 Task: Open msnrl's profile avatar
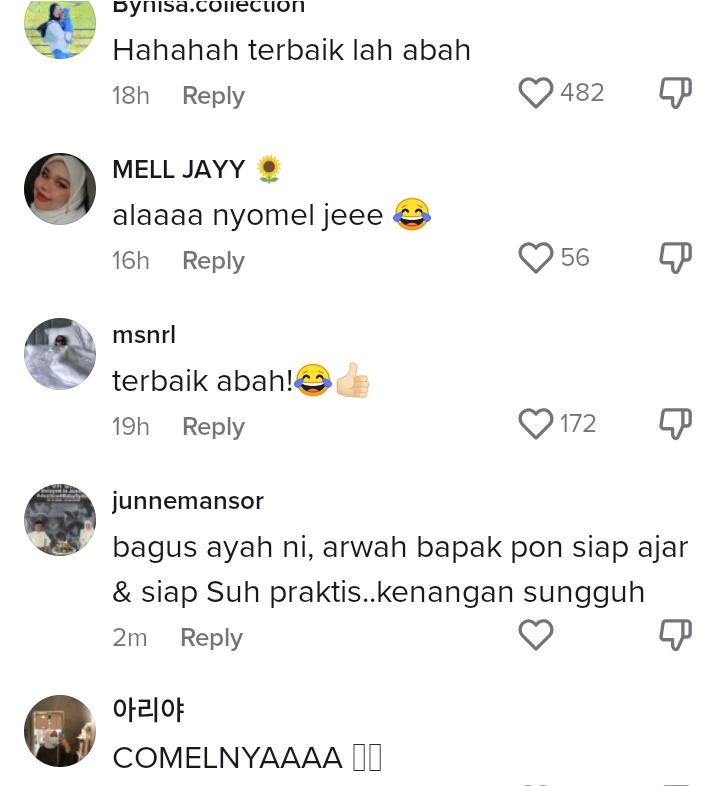tap(60, 354)
